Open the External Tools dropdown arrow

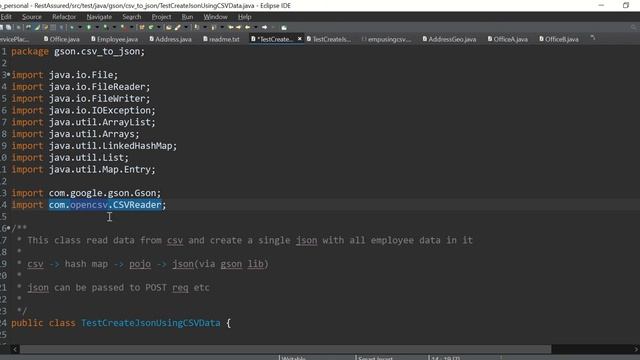point(132,27)
